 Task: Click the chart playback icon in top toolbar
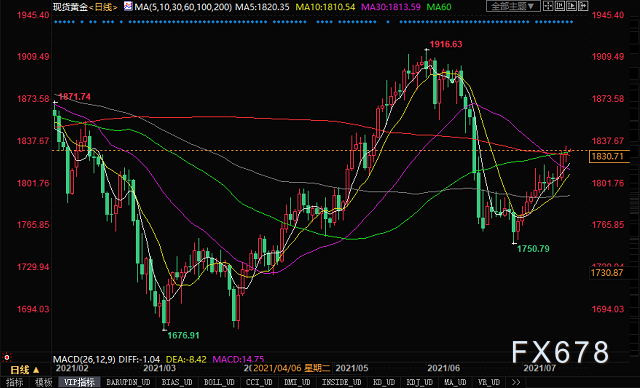point(572,6)
